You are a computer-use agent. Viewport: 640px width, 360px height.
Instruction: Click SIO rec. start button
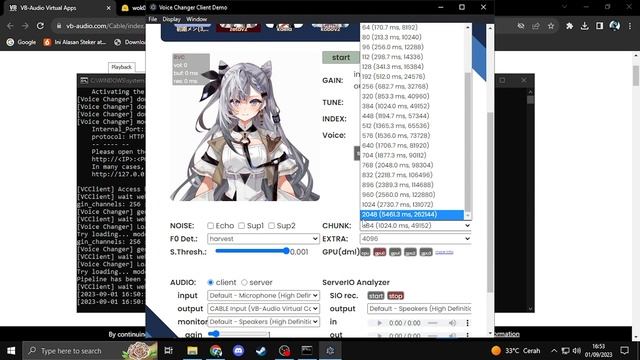pyautogui.click(x=376, y=296)
